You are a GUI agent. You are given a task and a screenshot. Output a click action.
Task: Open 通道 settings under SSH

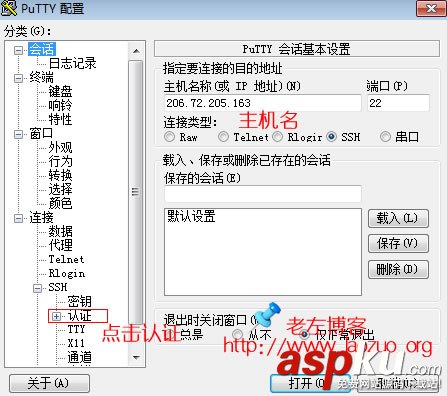tap(79, 357)
